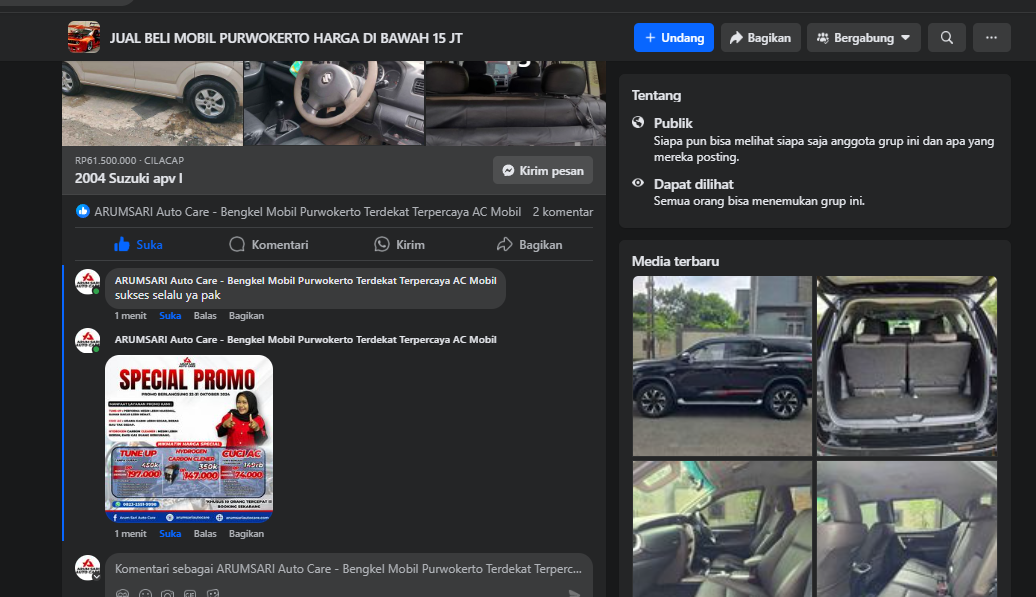The image size is (1036, 597).
Task: Open author name above the Special Promo image
Action: click(305, 339)
